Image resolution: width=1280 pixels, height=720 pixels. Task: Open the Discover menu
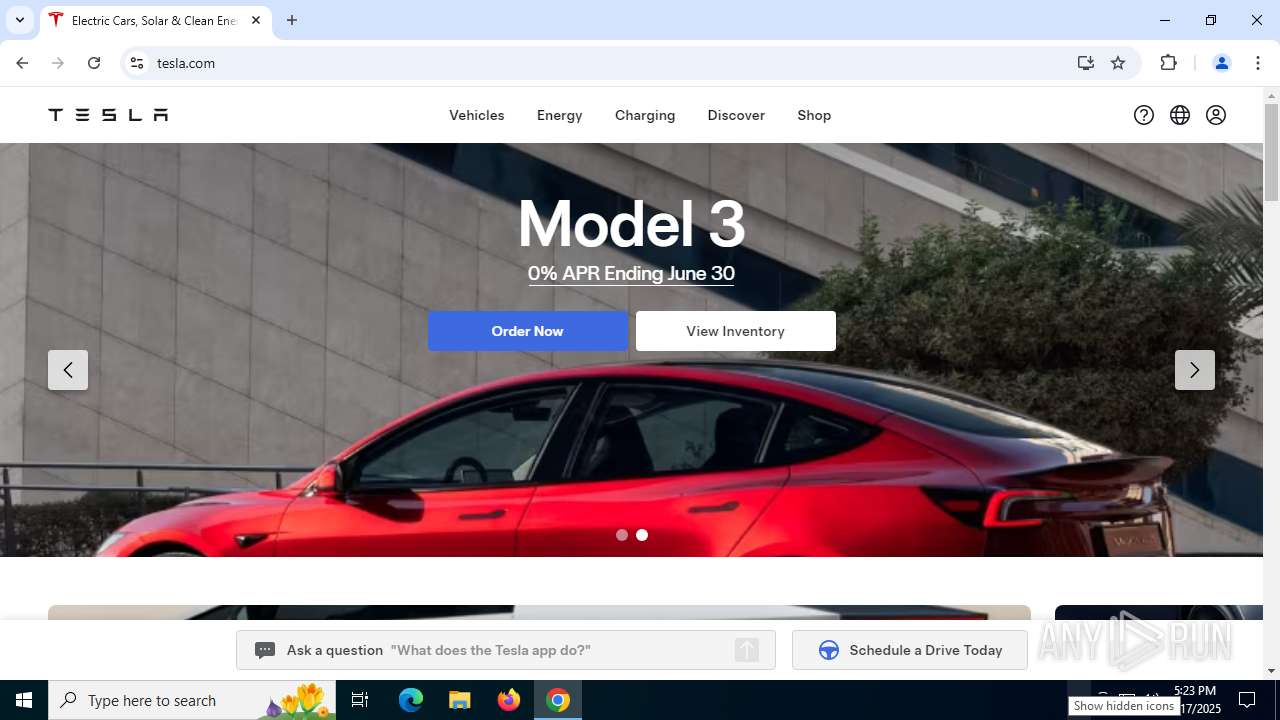pyautogui.click(x=736, y=115)
